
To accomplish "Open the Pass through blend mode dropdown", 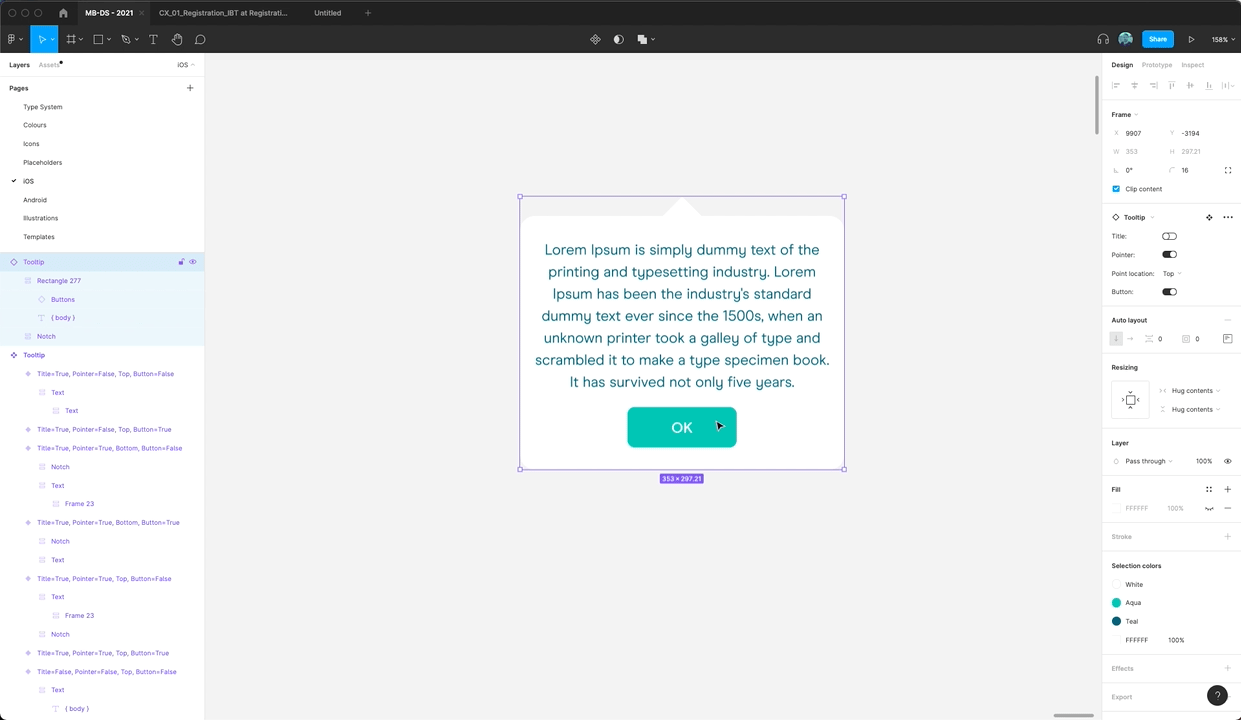I will click(x=1148, y=461).
